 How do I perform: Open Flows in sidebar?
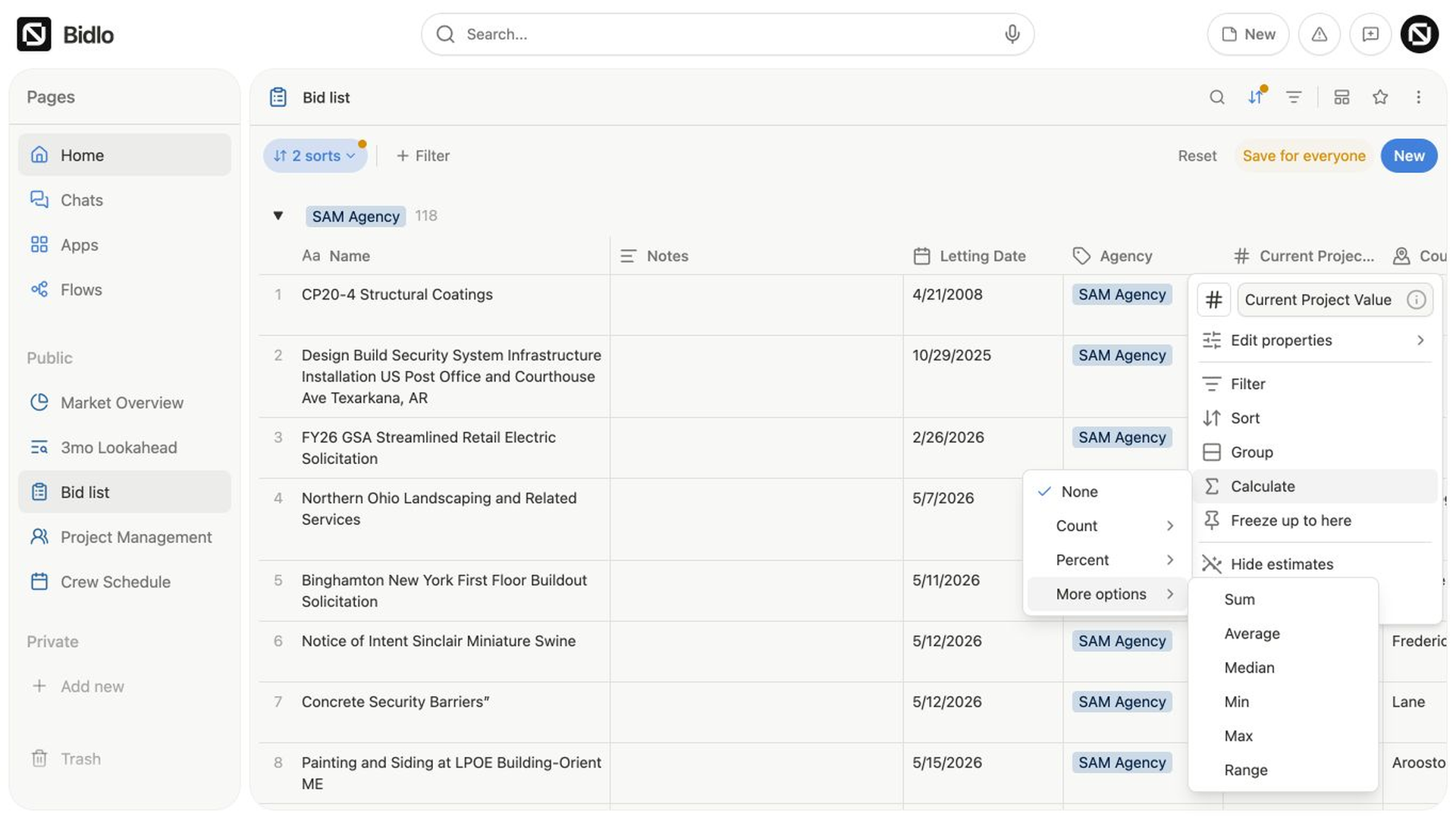(x=124, y=290)
